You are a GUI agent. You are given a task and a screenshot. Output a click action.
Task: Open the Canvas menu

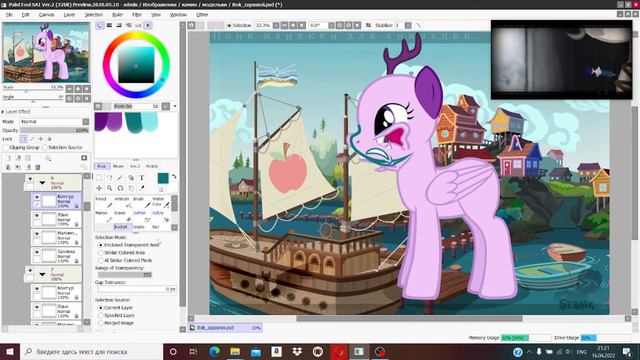[46, 15]
